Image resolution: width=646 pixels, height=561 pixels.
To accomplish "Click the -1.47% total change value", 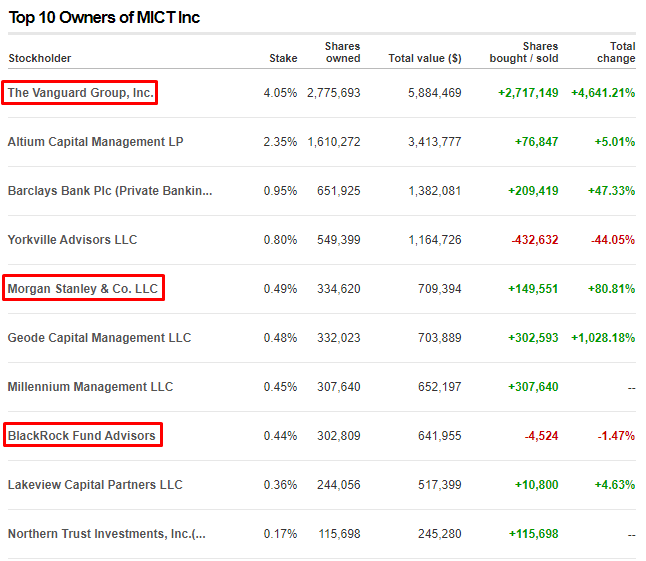I will coord(616,436).
